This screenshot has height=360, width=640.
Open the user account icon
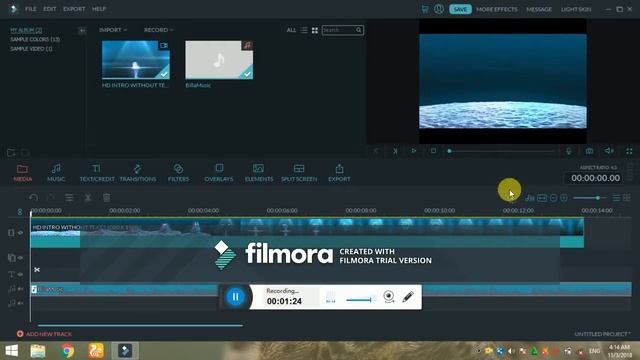pos(439,9)
